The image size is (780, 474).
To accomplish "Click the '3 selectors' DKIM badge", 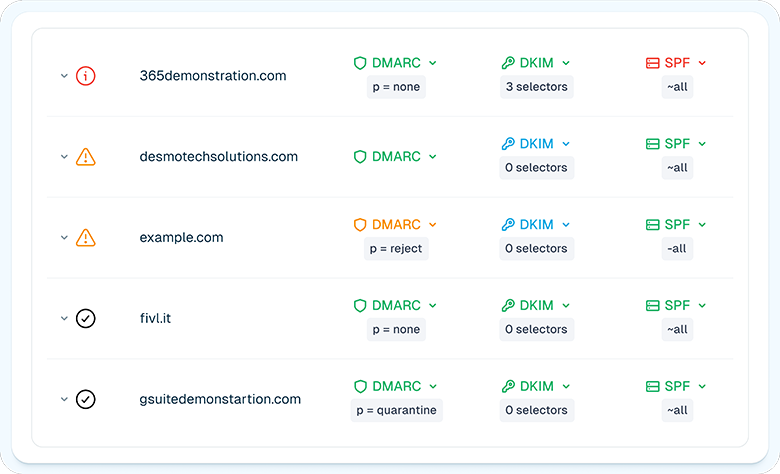I will tap(536, 87).
